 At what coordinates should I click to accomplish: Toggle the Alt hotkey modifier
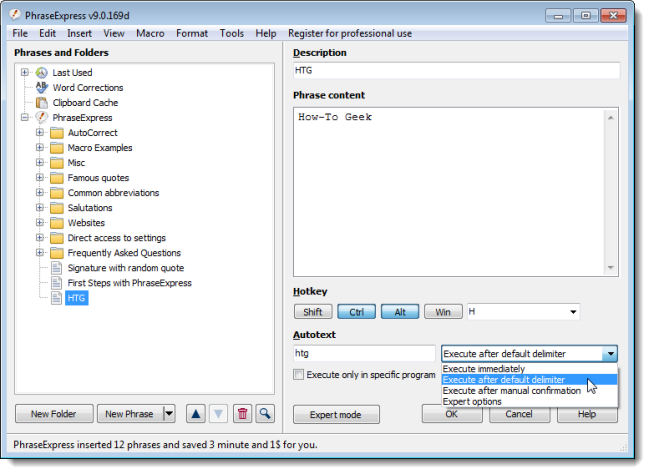coord(400,312)
